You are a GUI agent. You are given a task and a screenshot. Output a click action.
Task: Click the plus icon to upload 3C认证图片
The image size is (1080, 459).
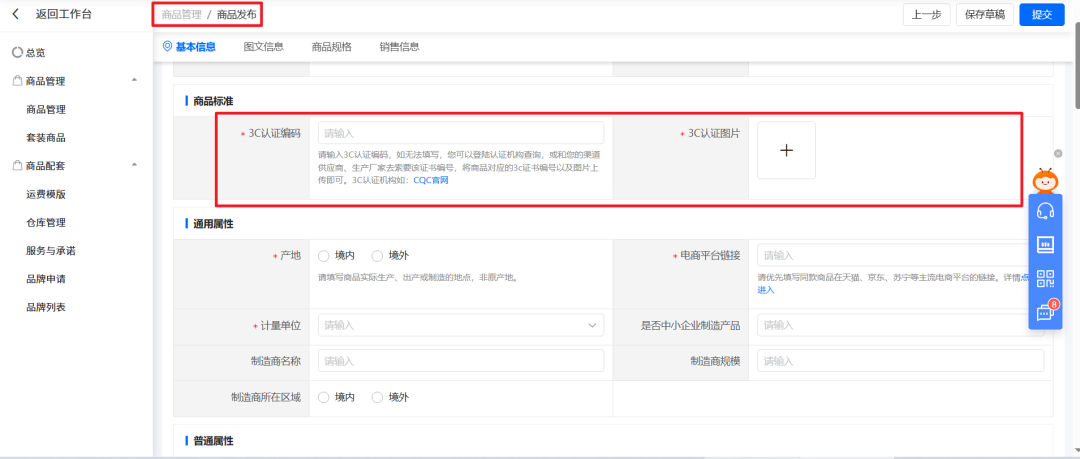click(x=786, y=150)
